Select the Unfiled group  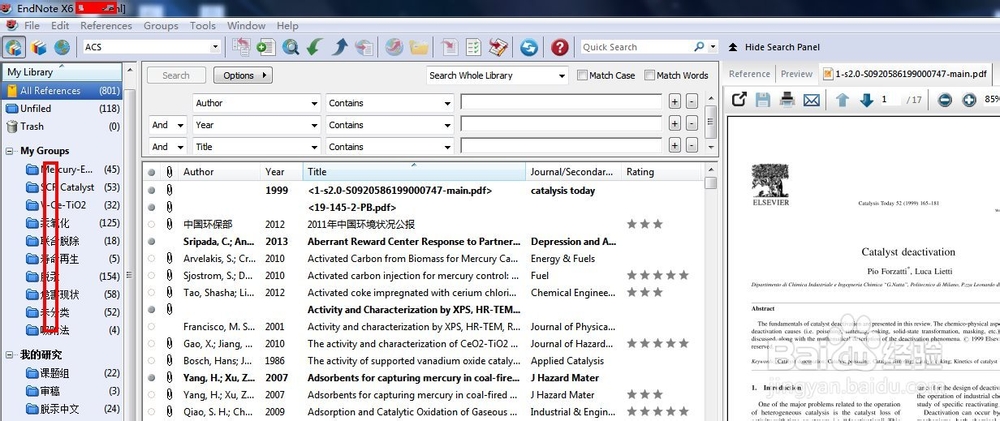[x=62, y=108]
